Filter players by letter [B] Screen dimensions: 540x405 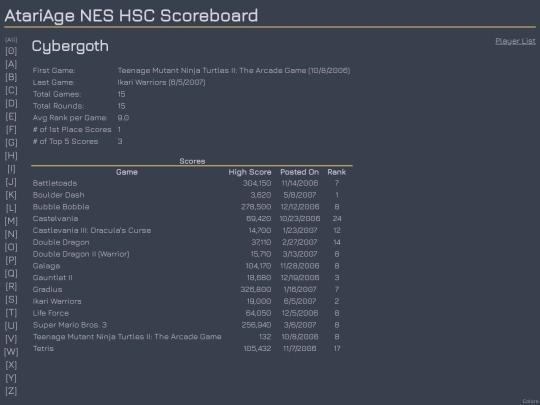11,77
